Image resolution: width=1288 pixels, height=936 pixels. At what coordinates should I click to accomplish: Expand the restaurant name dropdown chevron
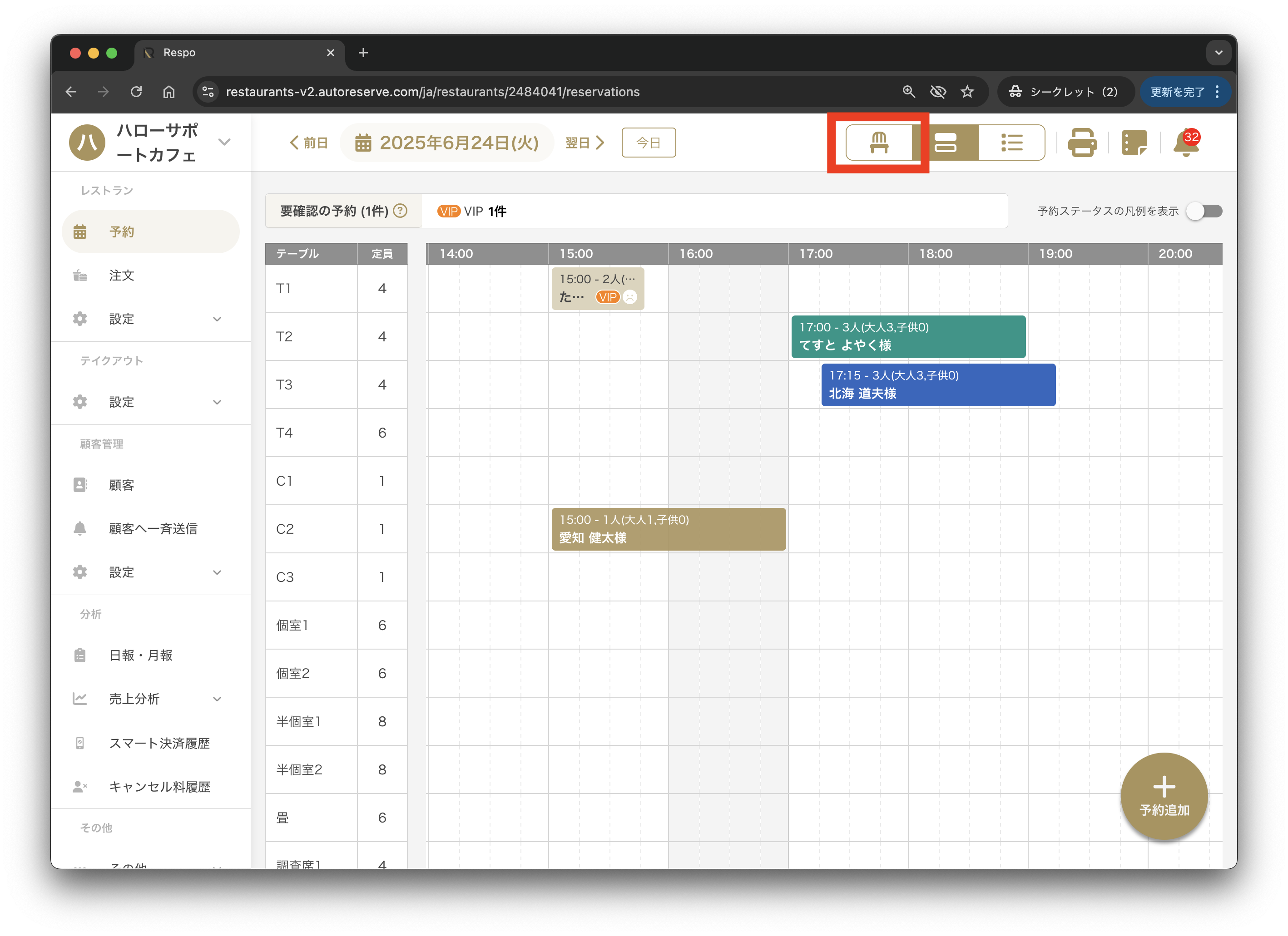(x=225, y=142)
